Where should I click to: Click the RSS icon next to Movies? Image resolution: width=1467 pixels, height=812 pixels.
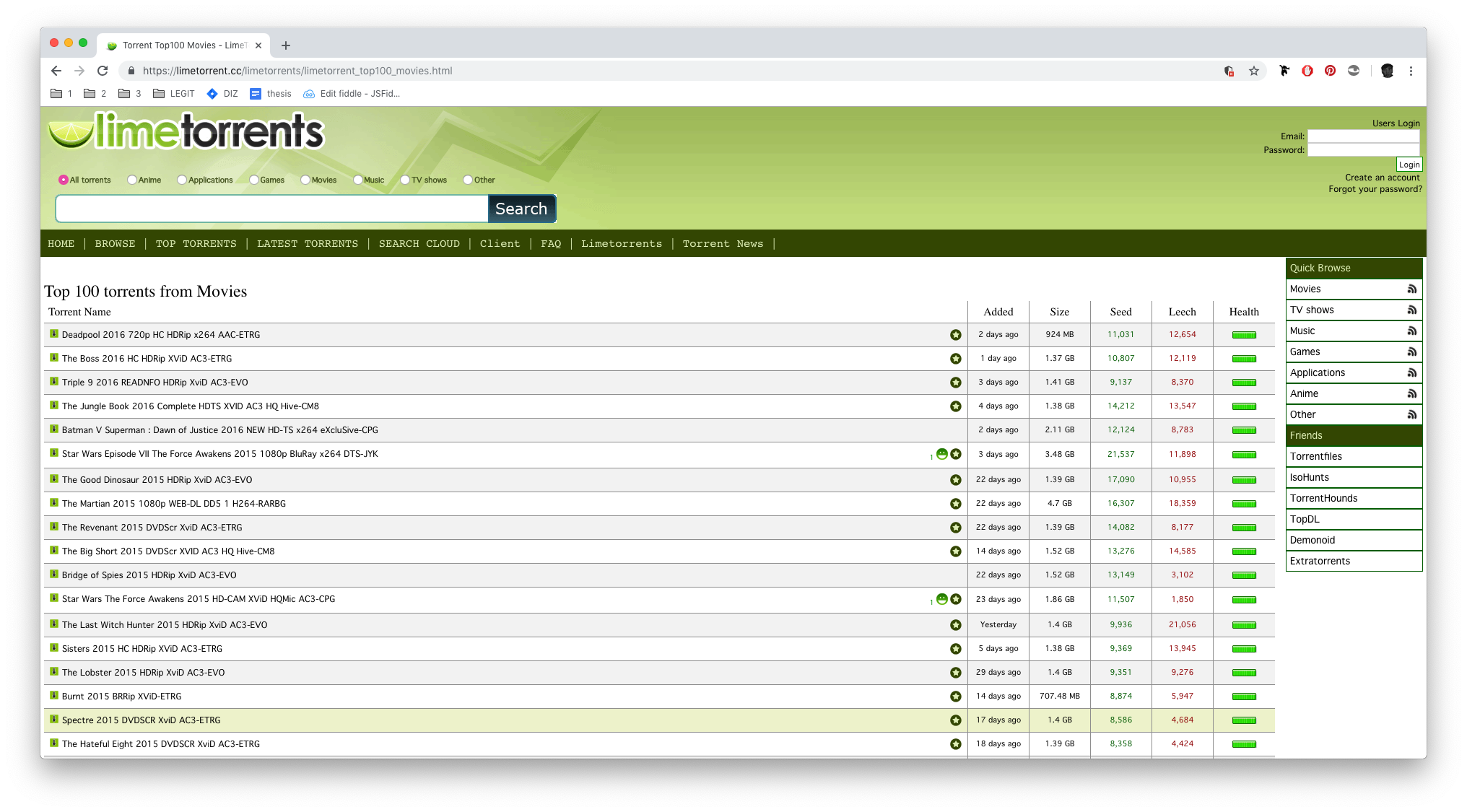(1411, 289)
